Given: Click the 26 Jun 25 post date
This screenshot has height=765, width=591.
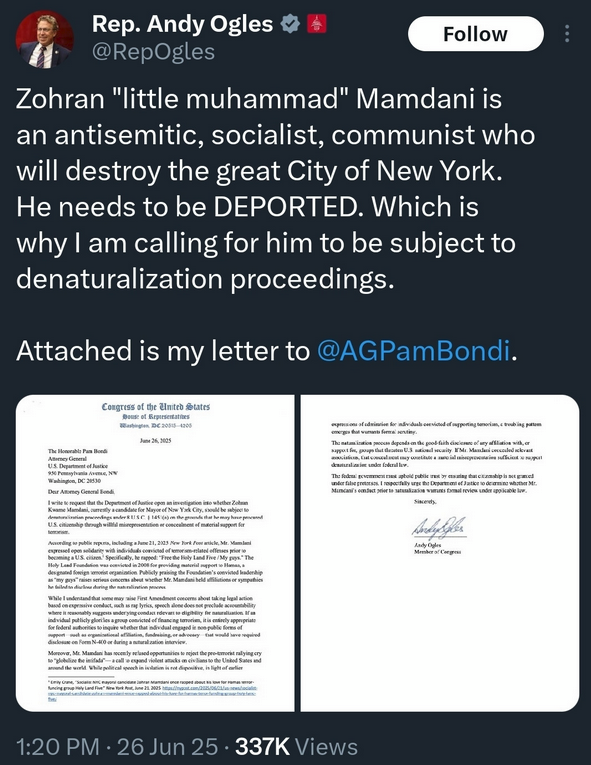Looking at the screenshot, I should (167, 747).
